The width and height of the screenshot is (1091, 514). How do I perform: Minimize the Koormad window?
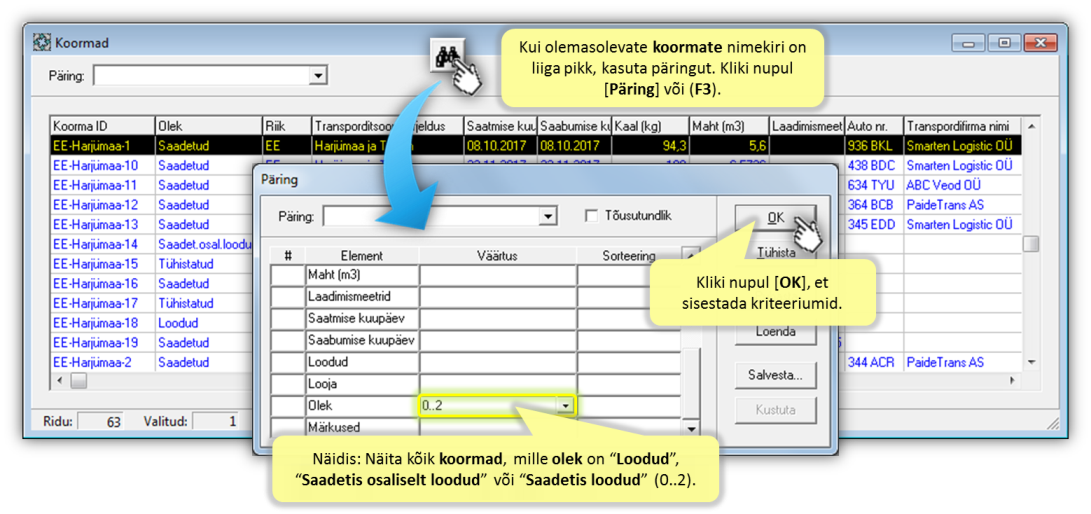pyautogui.click(x=969, y=43)
